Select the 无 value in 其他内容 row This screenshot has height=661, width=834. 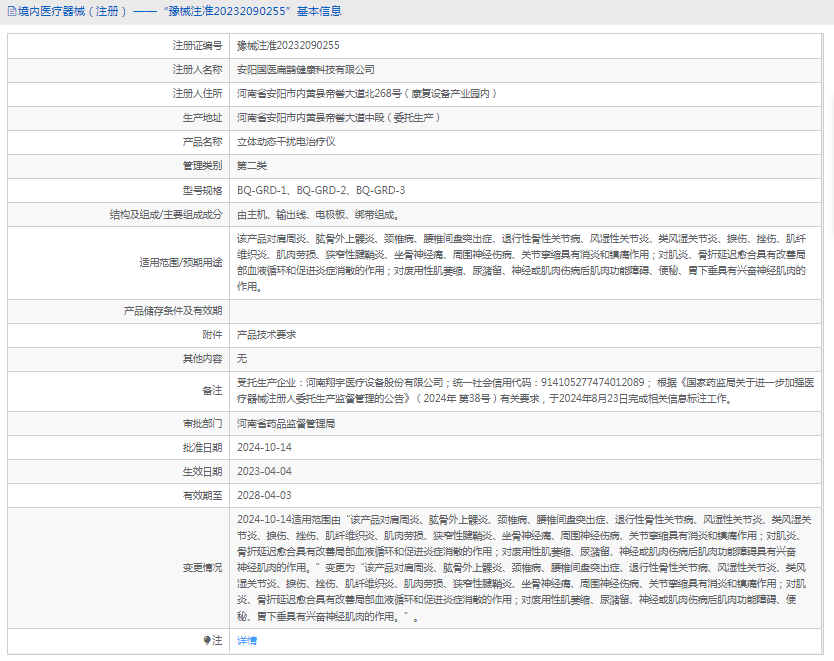pyautogui.click(x=242, y=359)
